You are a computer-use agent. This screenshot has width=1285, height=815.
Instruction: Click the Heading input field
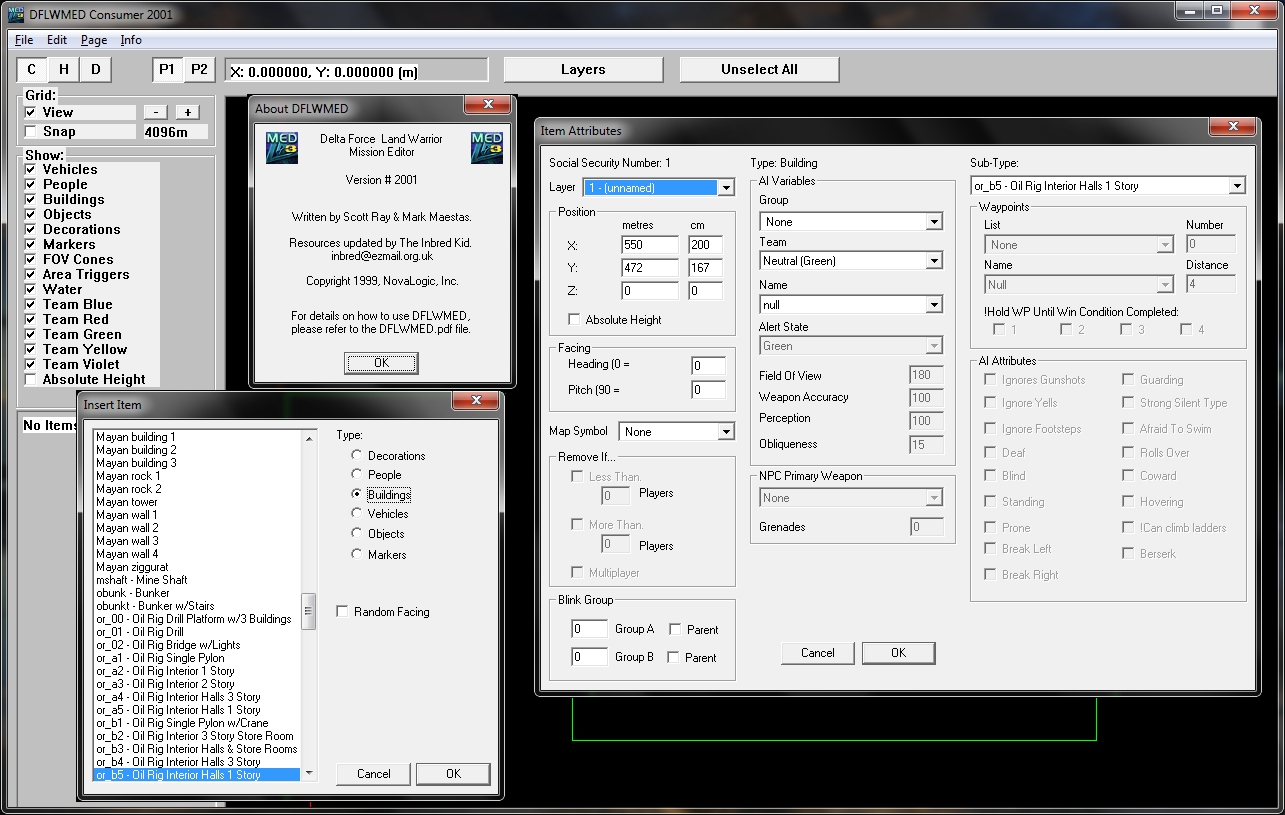pyautogui.click(x=708, y=366)
